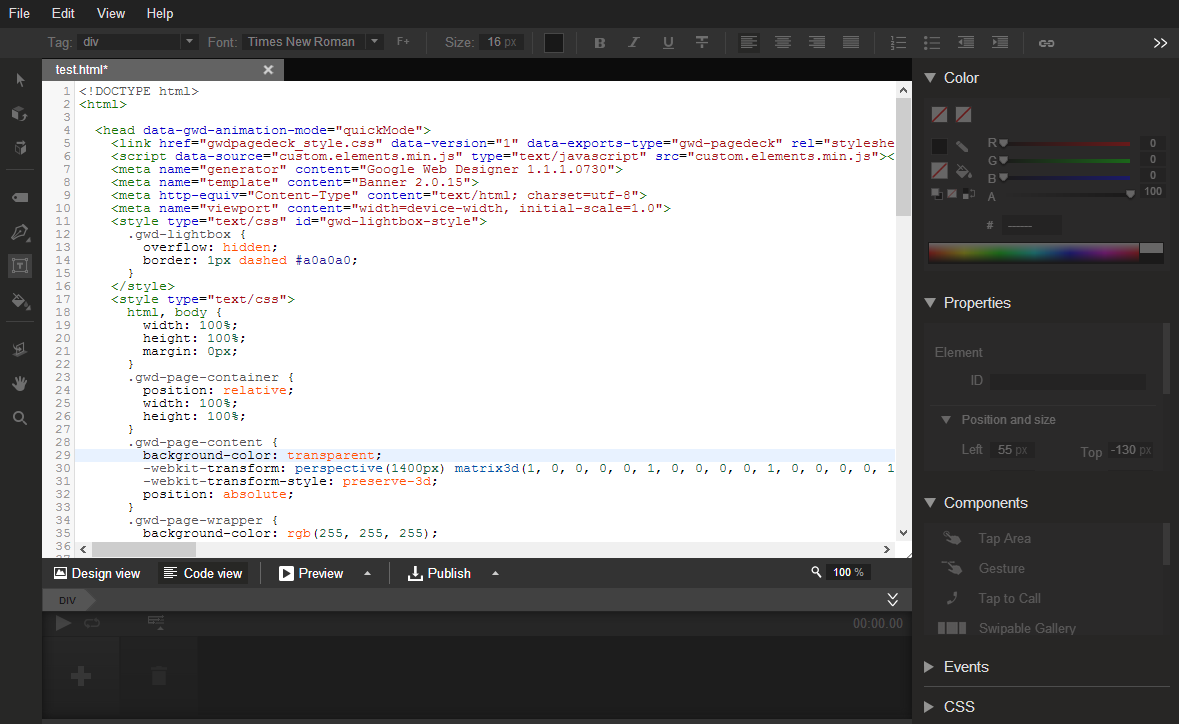
Task: Toggle italic text formatting
Action: pyautogui.click(x=633, y=42)
